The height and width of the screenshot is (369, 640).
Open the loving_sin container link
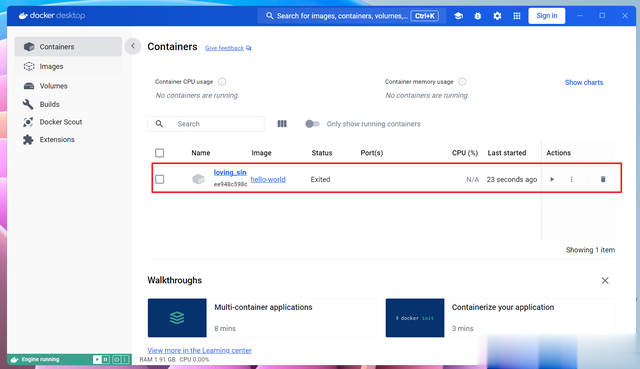pyautogui.click(x=230, y=172)
